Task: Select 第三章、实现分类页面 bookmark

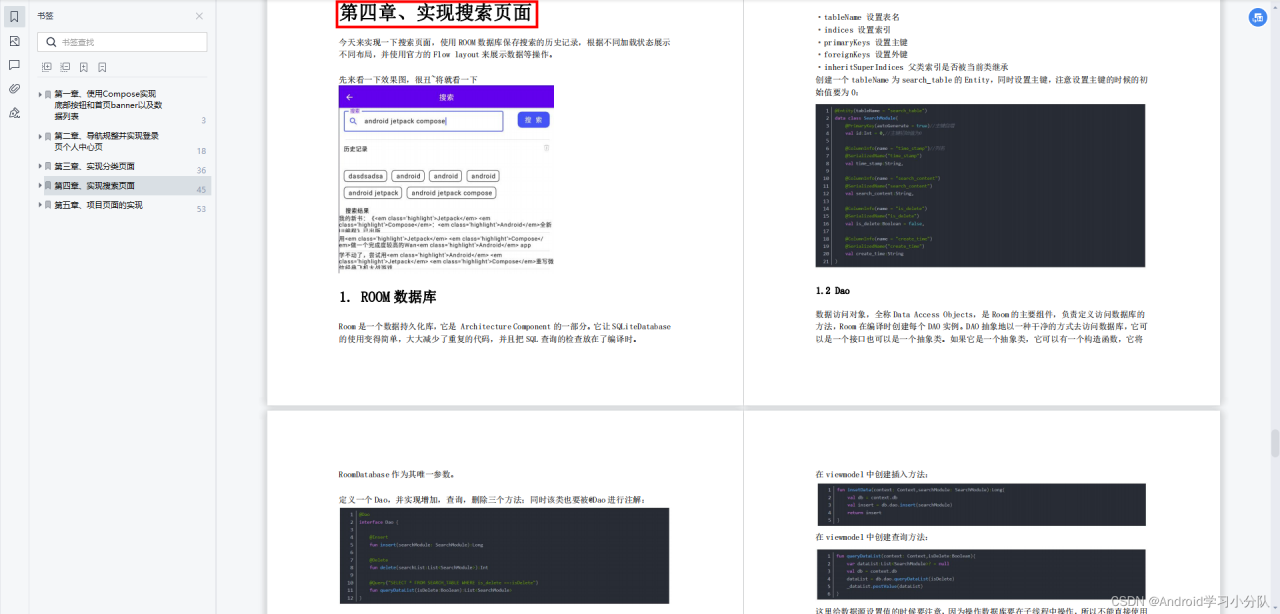Action: 94,166
